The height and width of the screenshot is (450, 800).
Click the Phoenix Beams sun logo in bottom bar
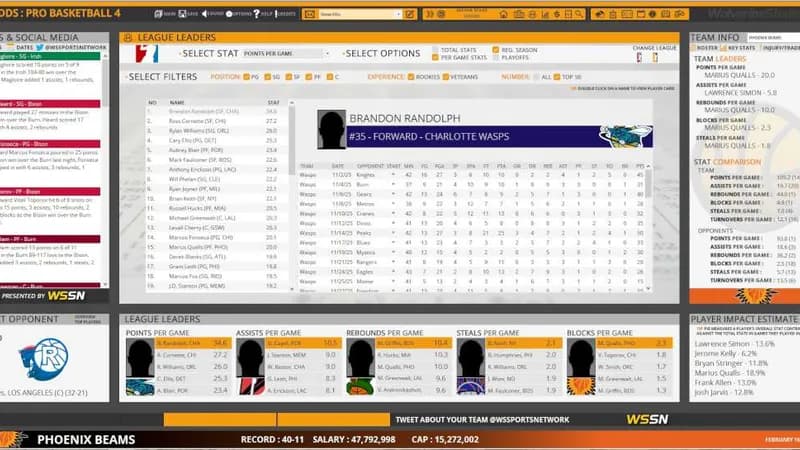tap(12, 439)
